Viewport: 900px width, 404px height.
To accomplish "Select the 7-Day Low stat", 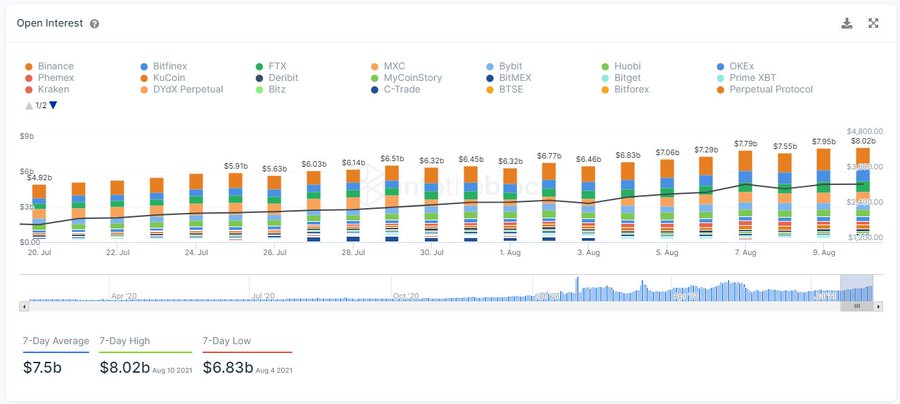I will click(x=247, y=356).
